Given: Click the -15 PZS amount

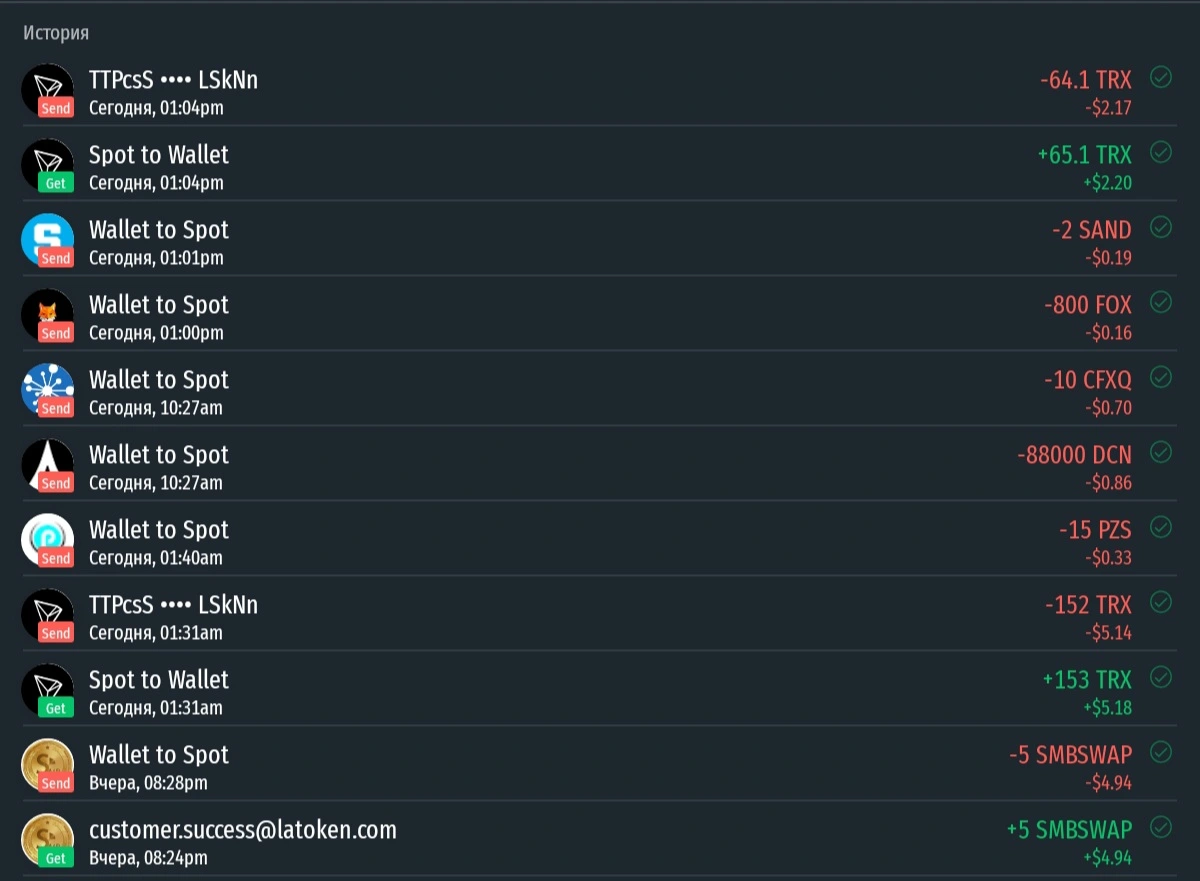Looking at the screenshot, I should [1095, 530].
